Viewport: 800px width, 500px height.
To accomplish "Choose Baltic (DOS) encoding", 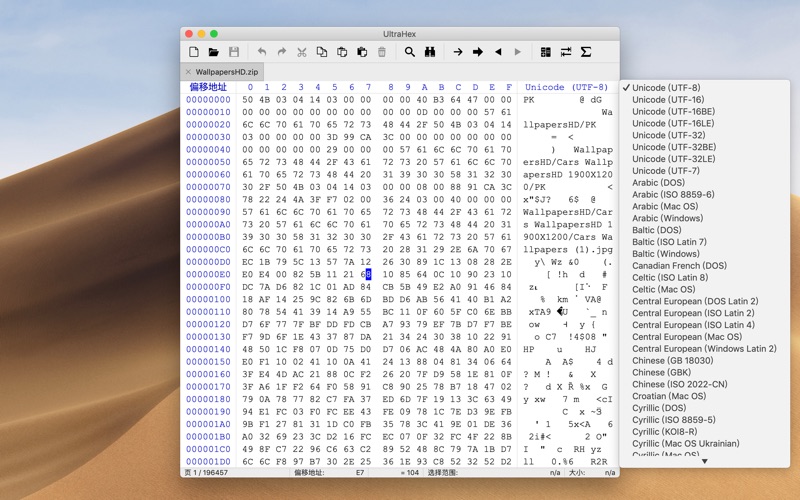I will click(x=657, y=230).
